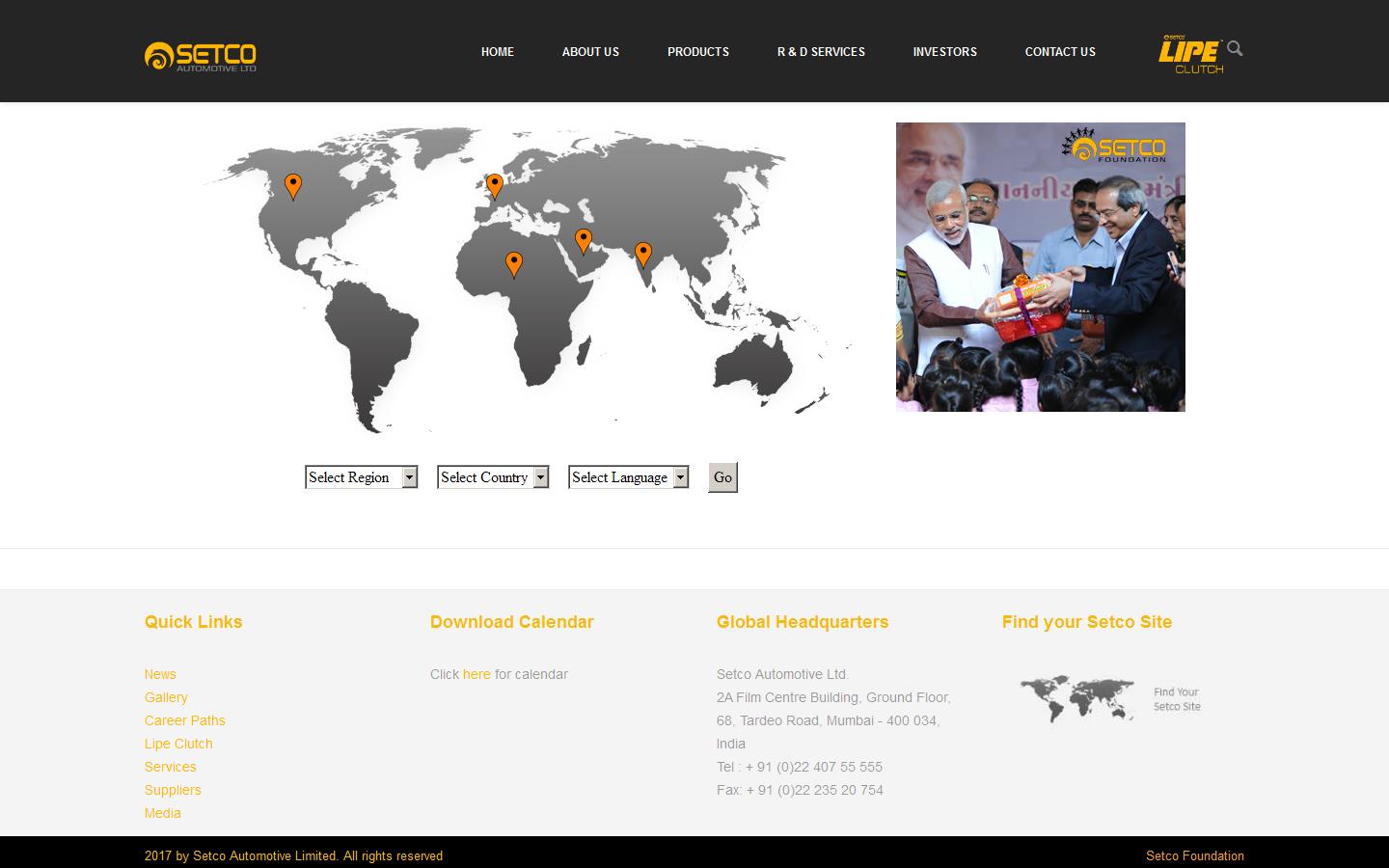
Task: Select the map pin over West Africa
Action: 514,262
